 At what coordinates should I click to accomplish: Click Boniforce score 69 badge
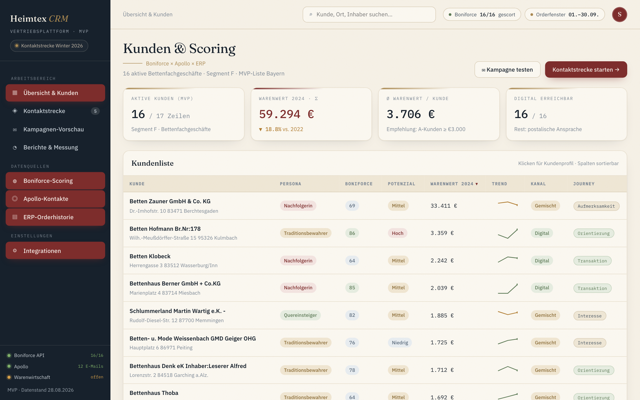click(x=352, y=206)
